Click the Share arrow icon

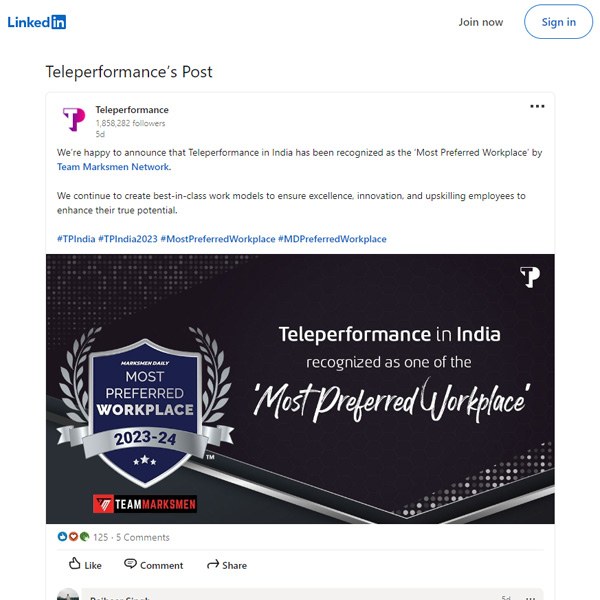(x=213, y=564)
